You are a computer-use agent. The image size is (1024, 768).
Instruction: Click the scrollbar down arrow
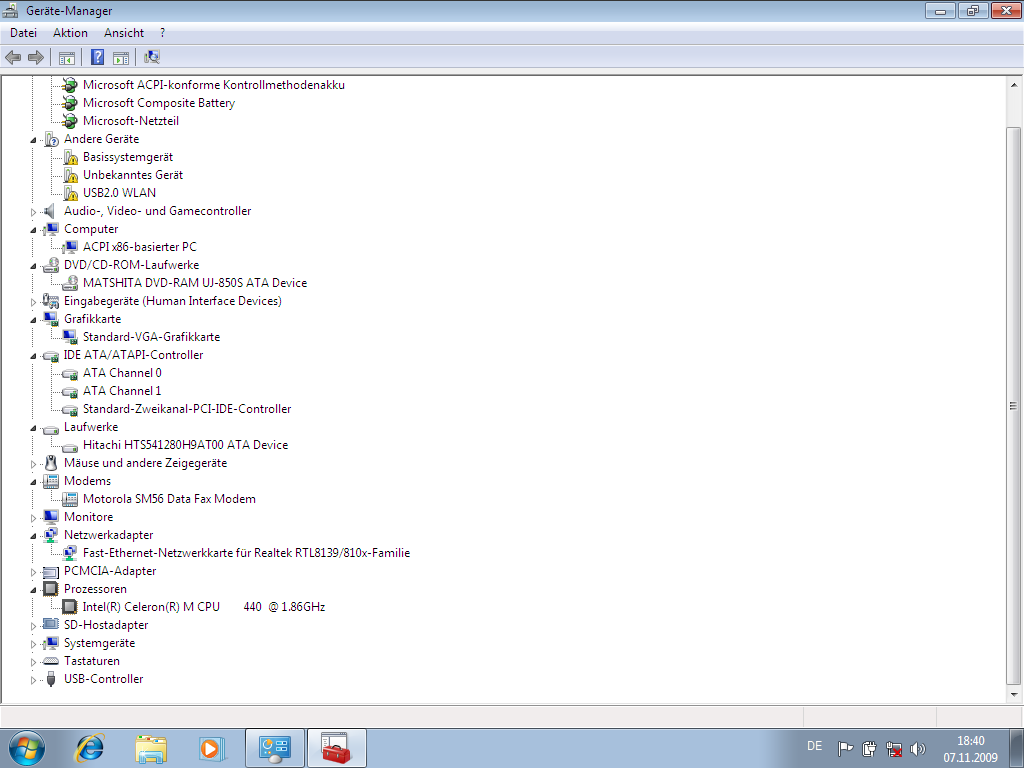pyautogui.click(x=1014, y=695)
